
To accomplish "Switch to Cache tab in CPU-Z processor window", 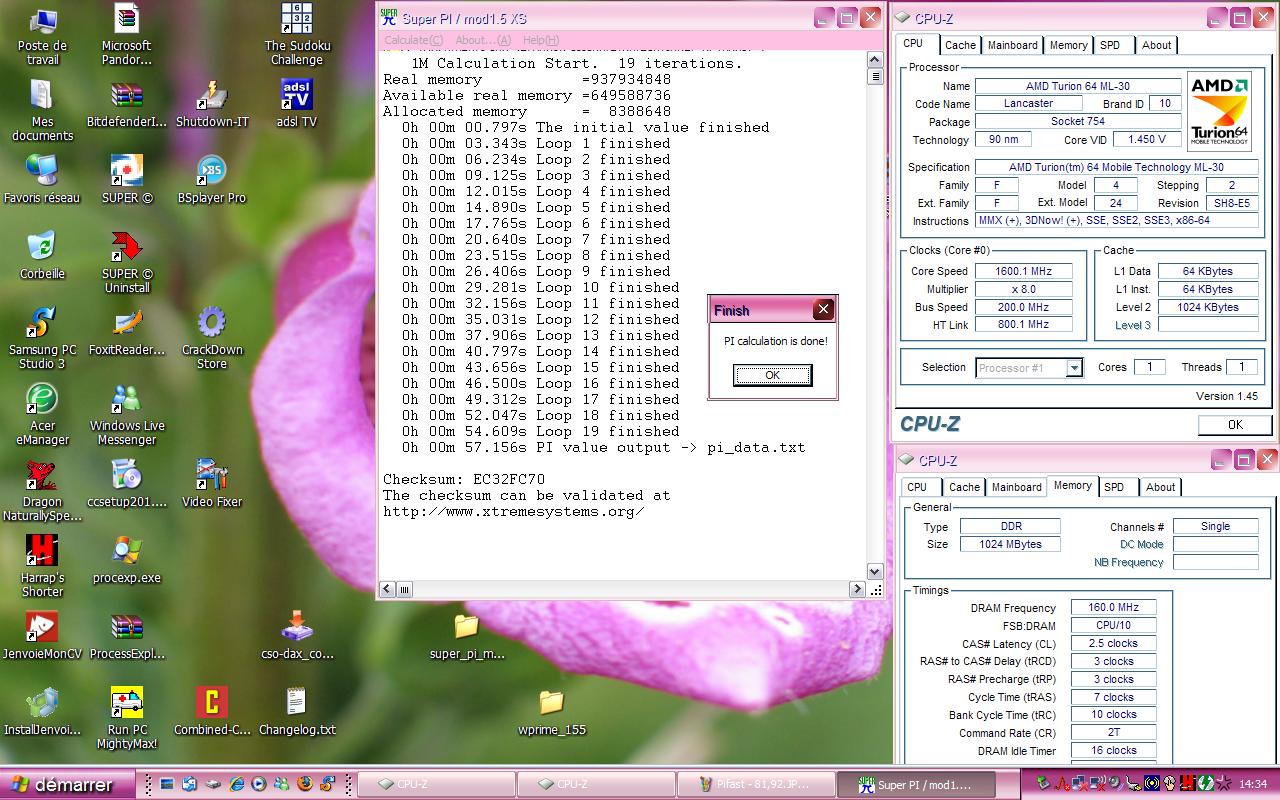I will [x=960, y=45].
